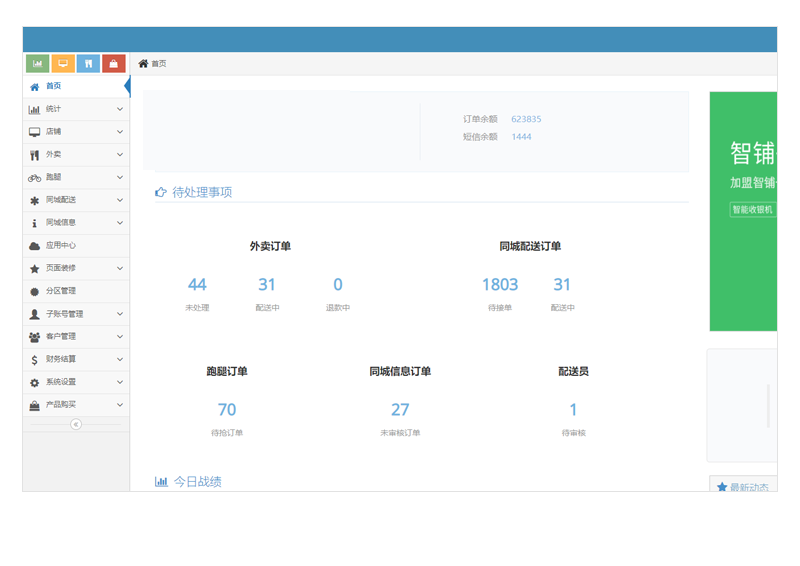Expand the 客户管理 menu chevron
800x566 pixels.
coord(119,336)
